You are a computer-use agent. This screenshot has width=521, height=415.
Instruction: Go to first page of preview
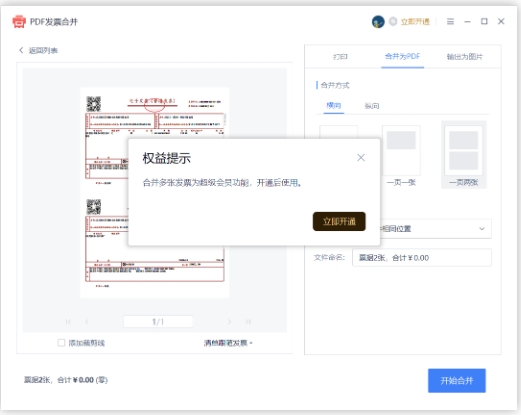(x=68, y=322)
